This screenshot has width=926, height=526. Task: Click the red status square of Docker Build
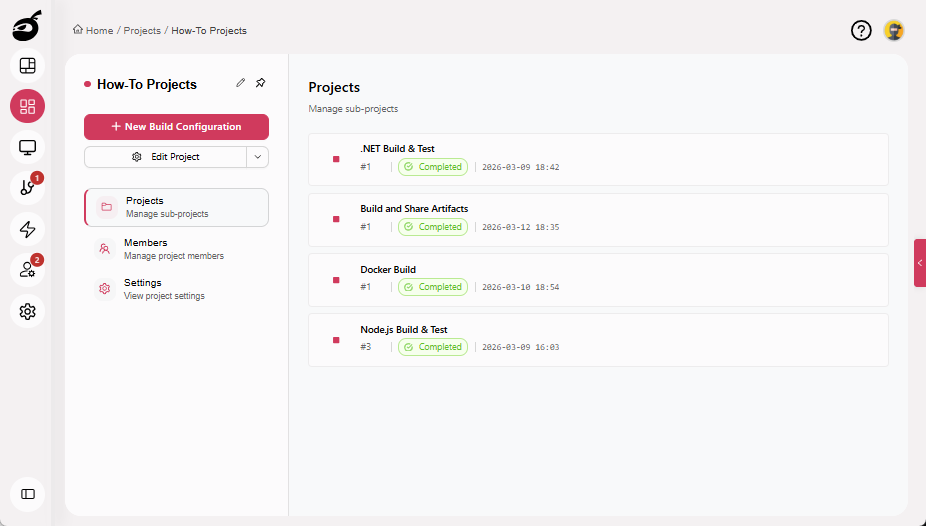[x=336, y=280]
